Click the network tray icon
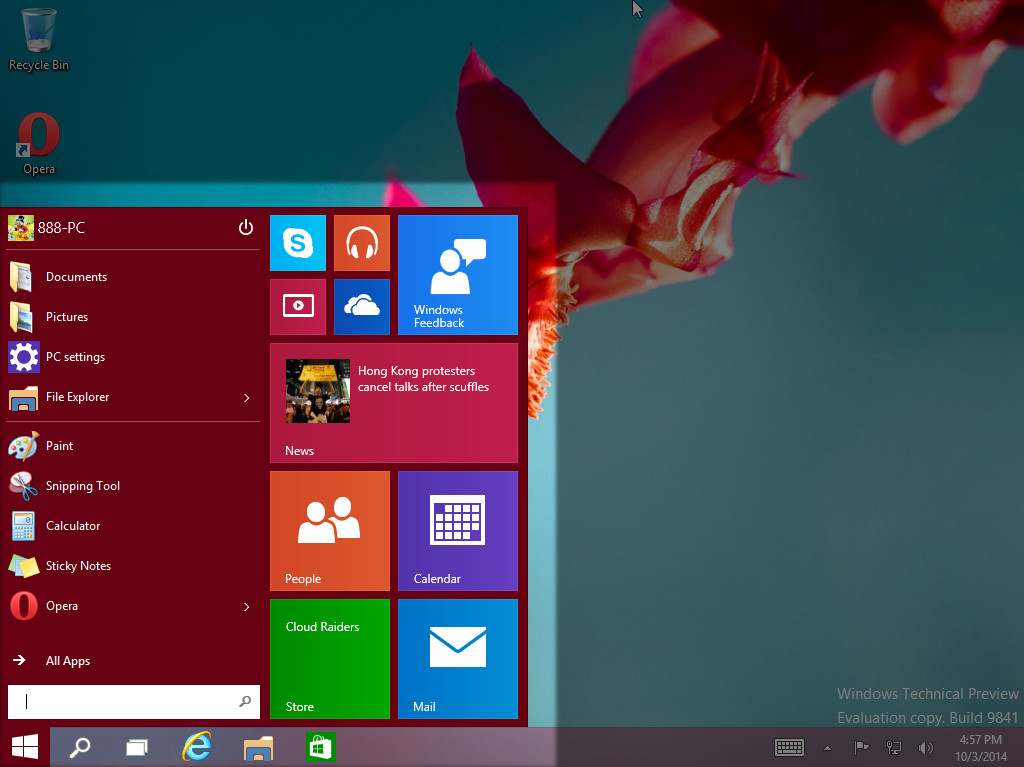The height and width of the screenshot is (767, 1024). tap(893, 747)
